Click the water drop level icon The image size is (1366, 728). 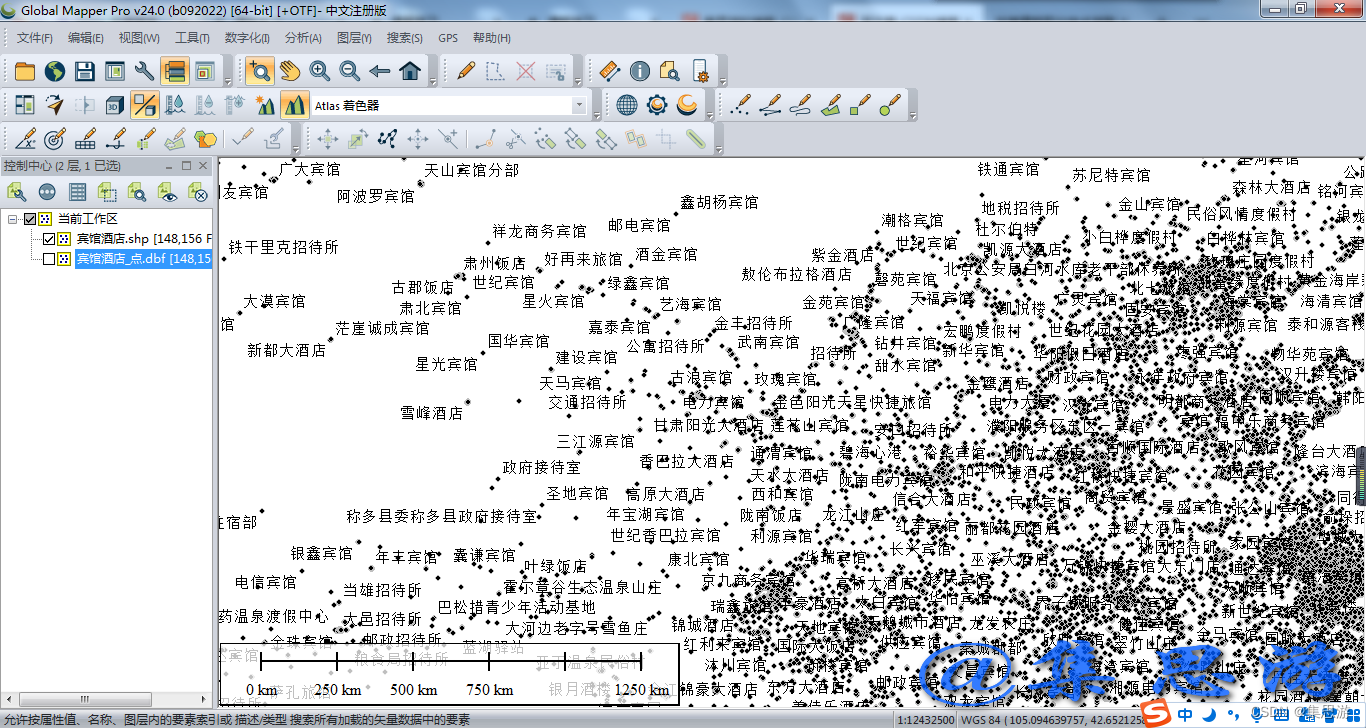pos(175,104)
